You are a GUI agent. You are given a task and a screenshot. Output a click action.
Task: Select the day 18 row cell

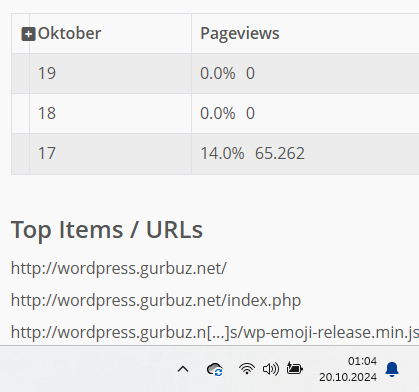(x=110, y=113)
